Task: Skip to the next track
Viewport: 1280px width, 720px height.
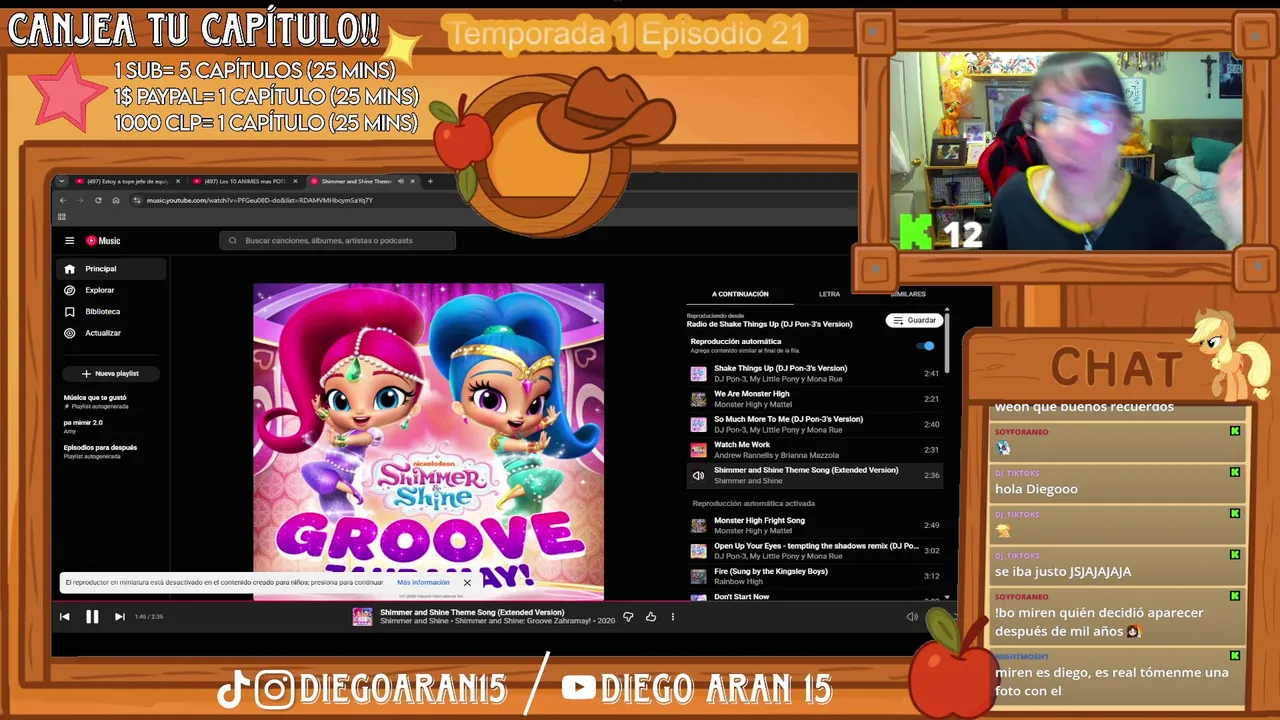Action: pos(119,617)
